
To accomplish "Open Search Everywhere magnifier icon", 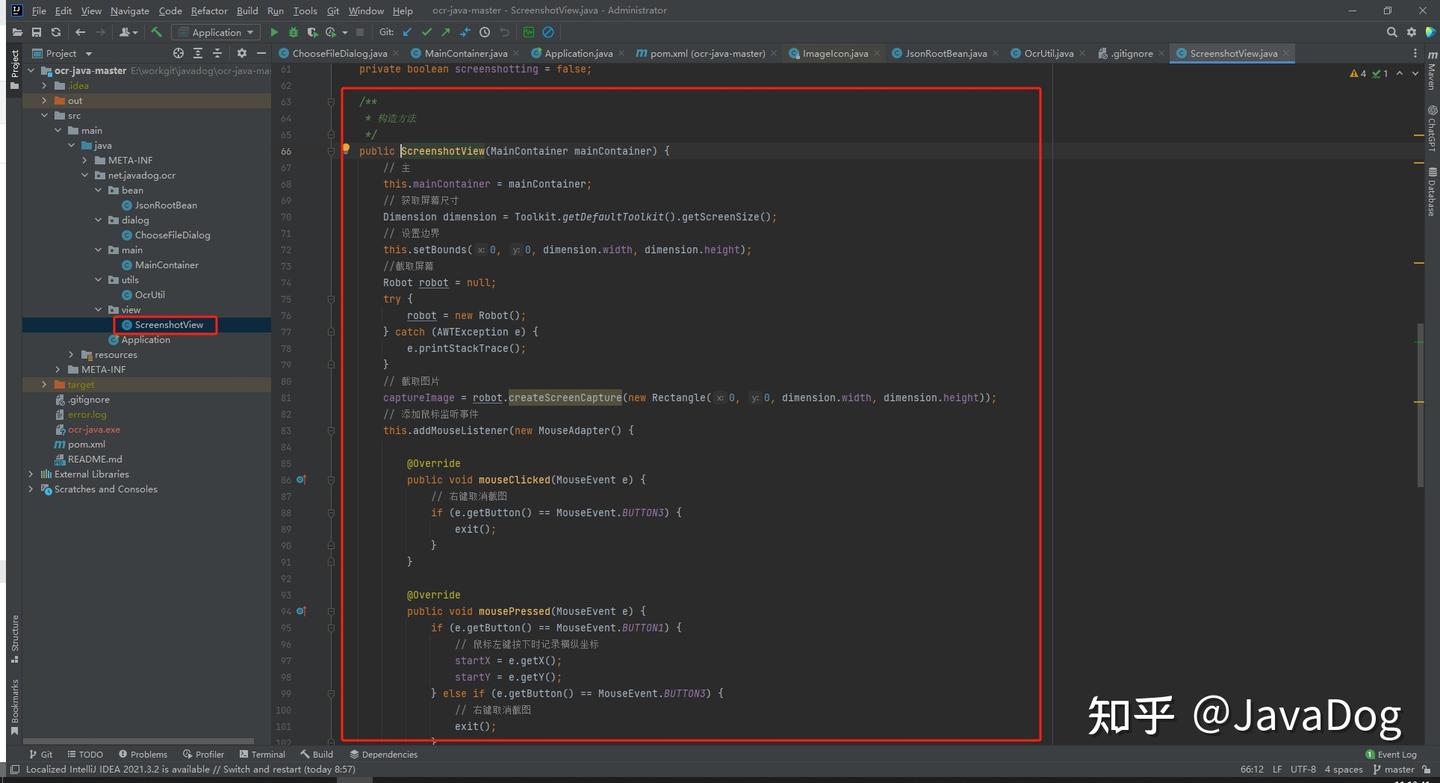I will 1391,32.
